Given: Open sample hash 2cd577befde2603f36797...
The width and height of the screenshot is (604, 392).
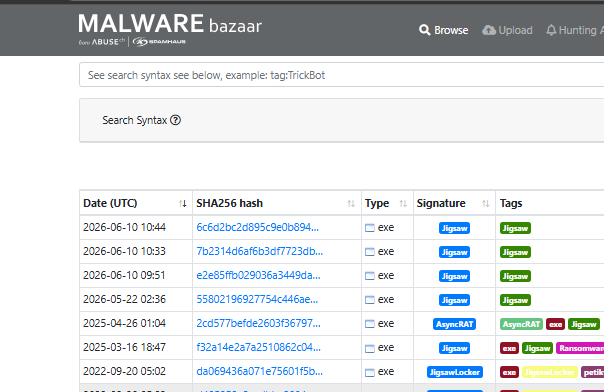Looking at the screenshot, I should (x=258, y=323).
